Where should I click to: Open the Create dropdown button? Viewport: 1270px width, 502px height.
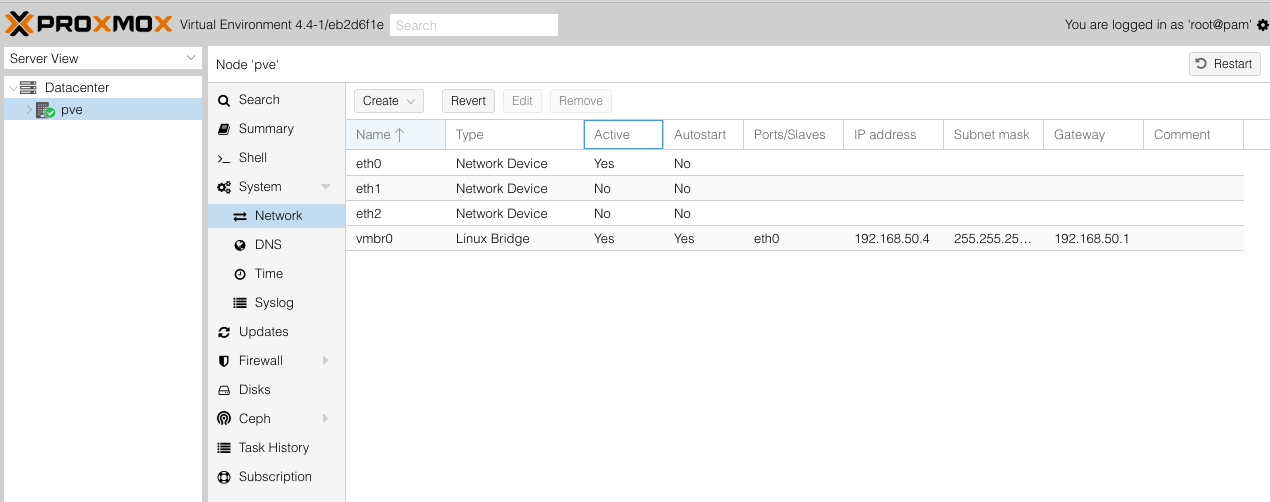tap(389, 101)
